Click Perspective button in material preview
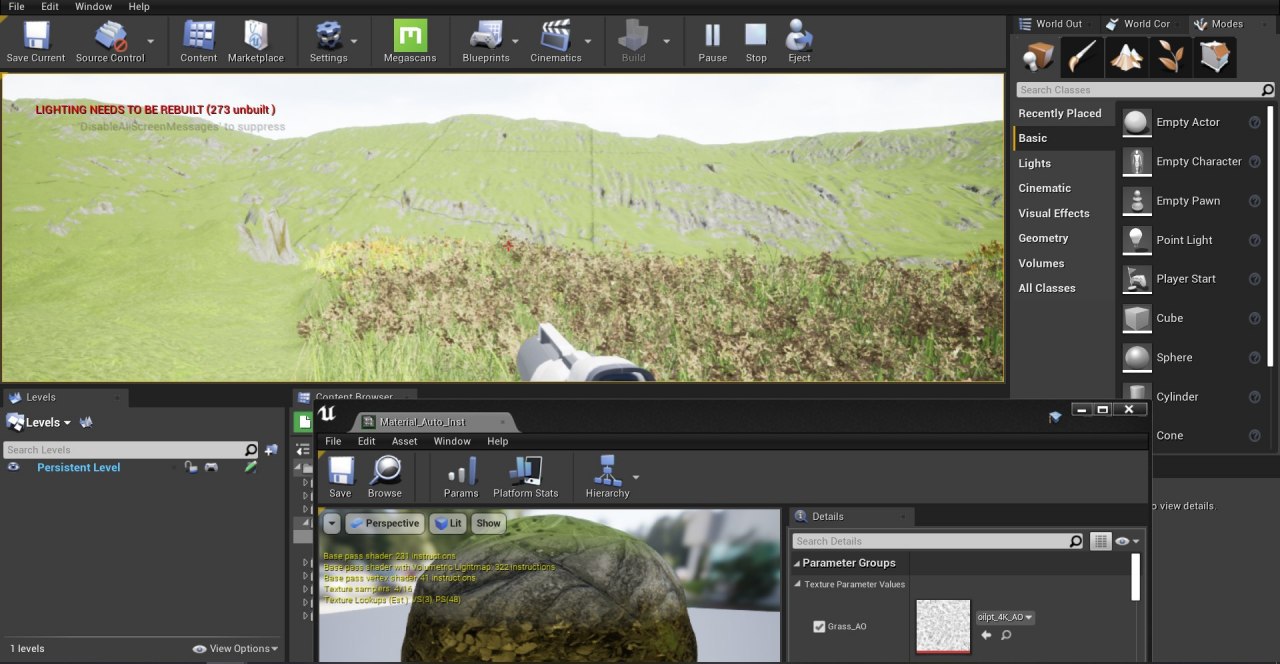This screenshot has width=1280, height=664. pos(385,523)
